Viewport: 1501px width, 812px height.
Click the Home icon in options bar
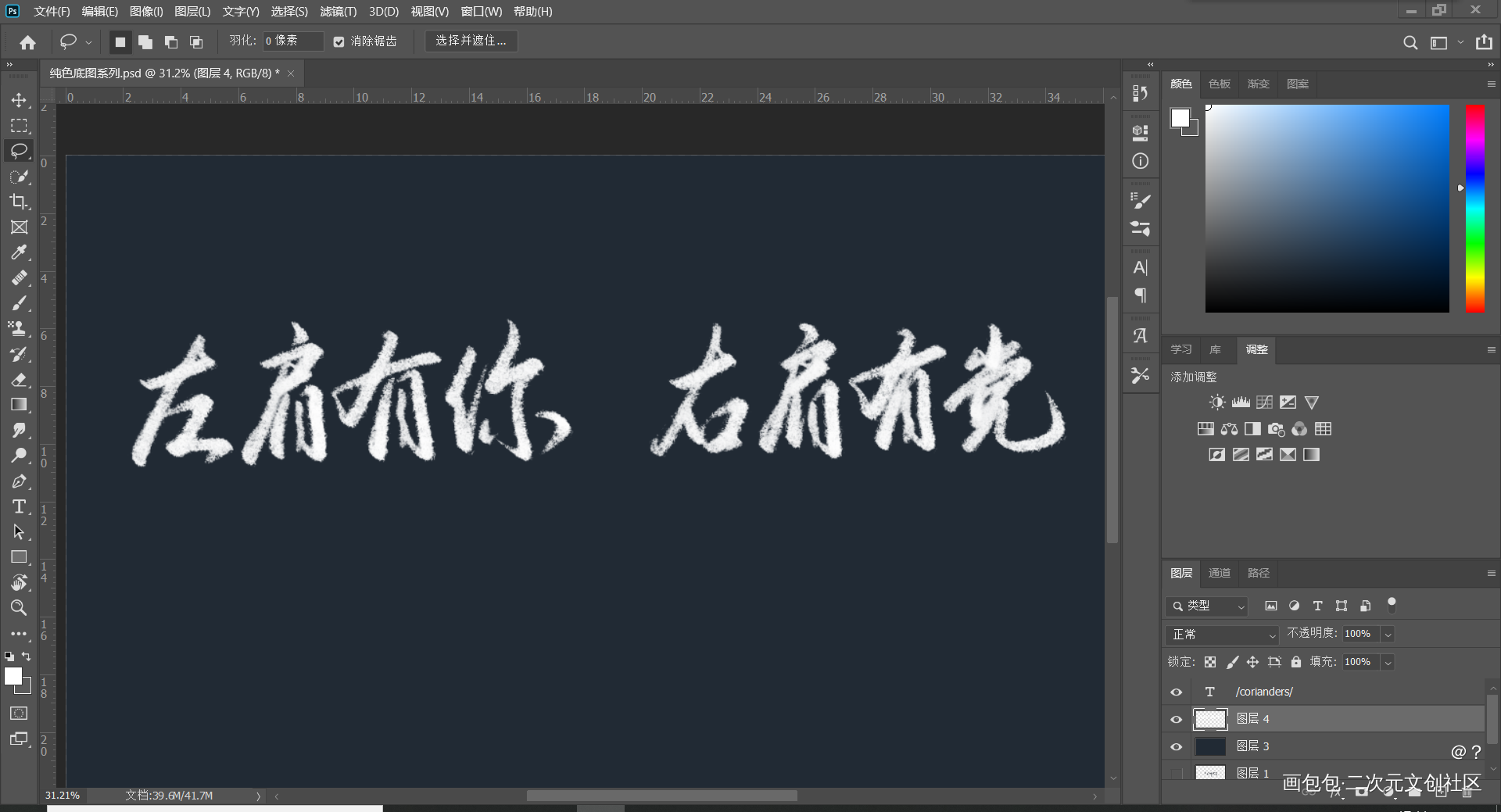[x=28, y=42]
